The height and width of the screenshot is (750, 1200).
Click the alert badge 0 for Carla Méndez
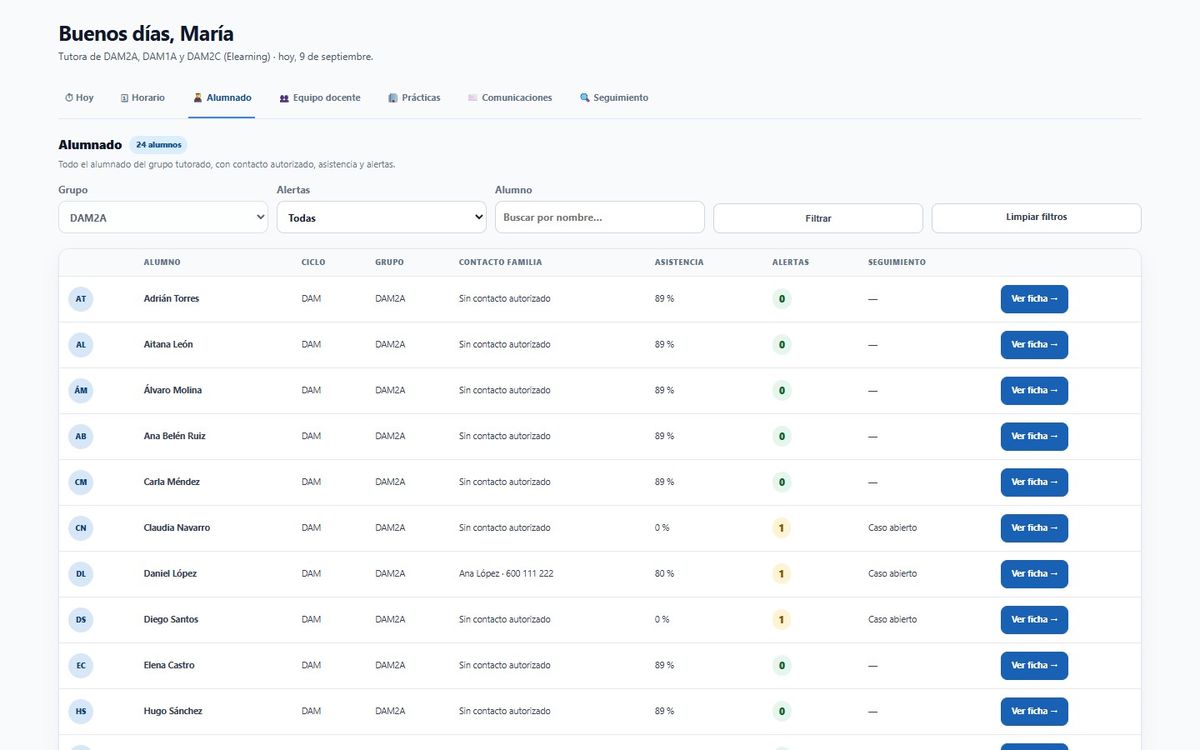pos(782,482)
